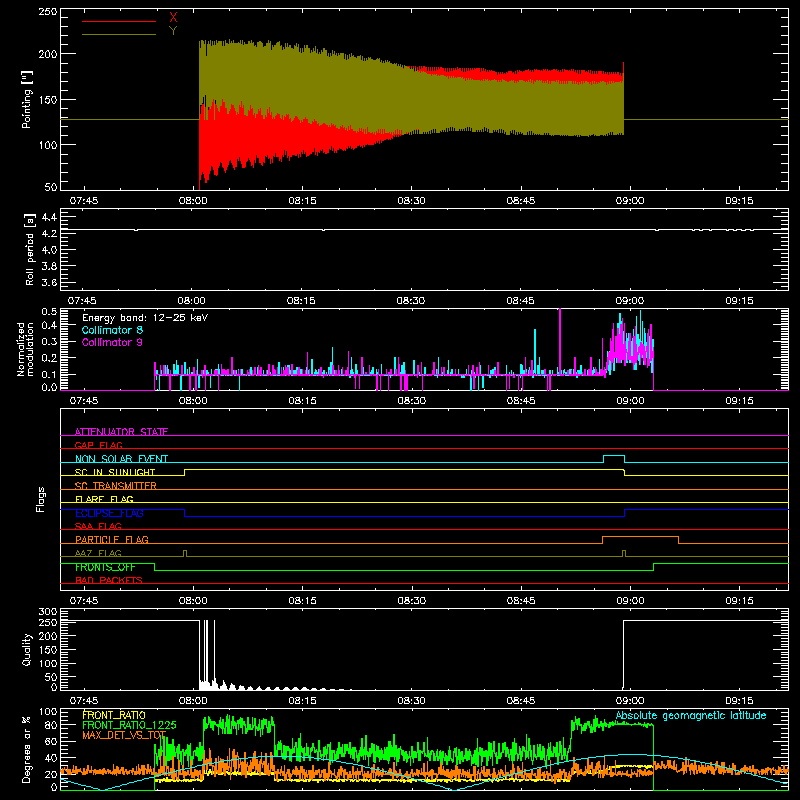This screenshot has width=800, height=800.
Task: Click the SC_TRANSMITTER flag label
Action: (x=116, y=486)
